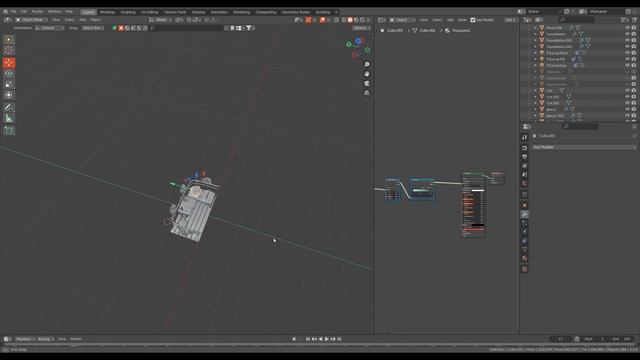Open the timeline Playback popover
This screenshot has height=360, width=640.
[24, 339]
